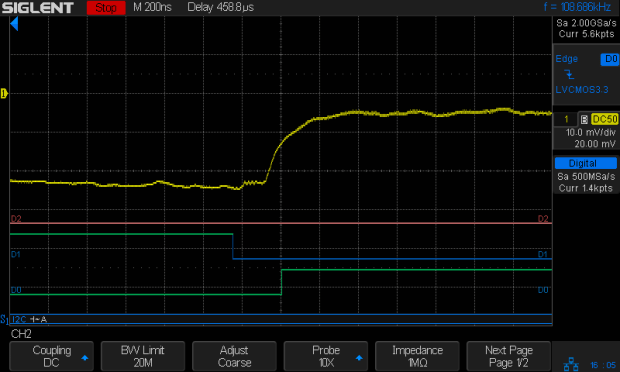The width and height of the screenshot is (620, 372).
Task: Click the falling edge trigger slope icon
Action: pos(569,74)
